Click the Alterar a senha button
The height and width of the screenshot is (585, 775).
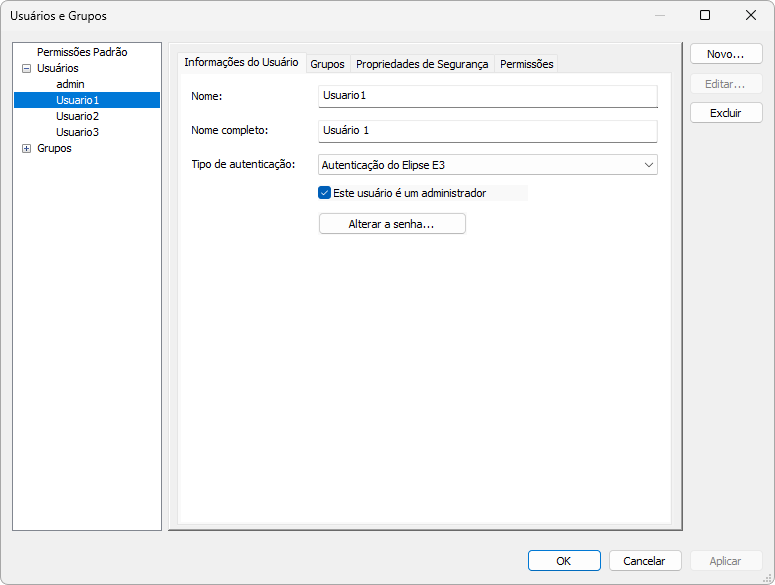point(392,224)
